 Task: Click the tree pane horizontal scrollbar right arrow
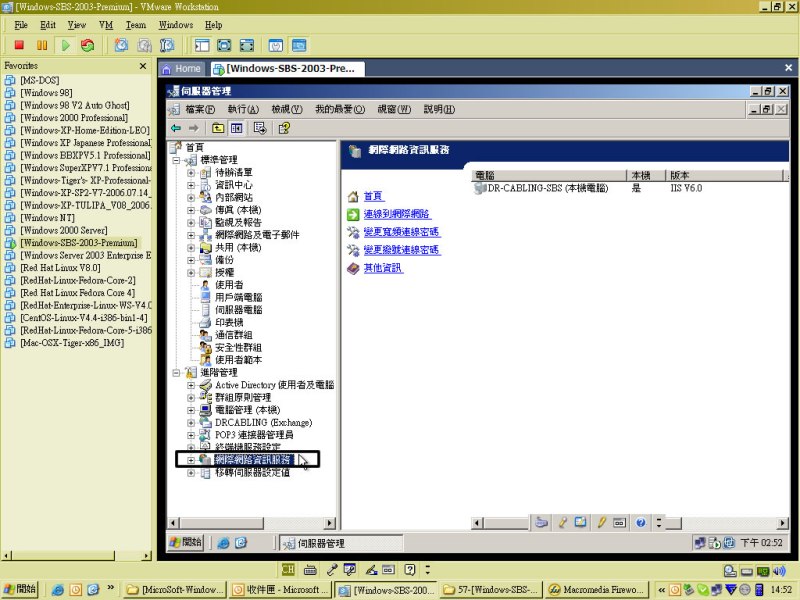[x=330, y=523]
